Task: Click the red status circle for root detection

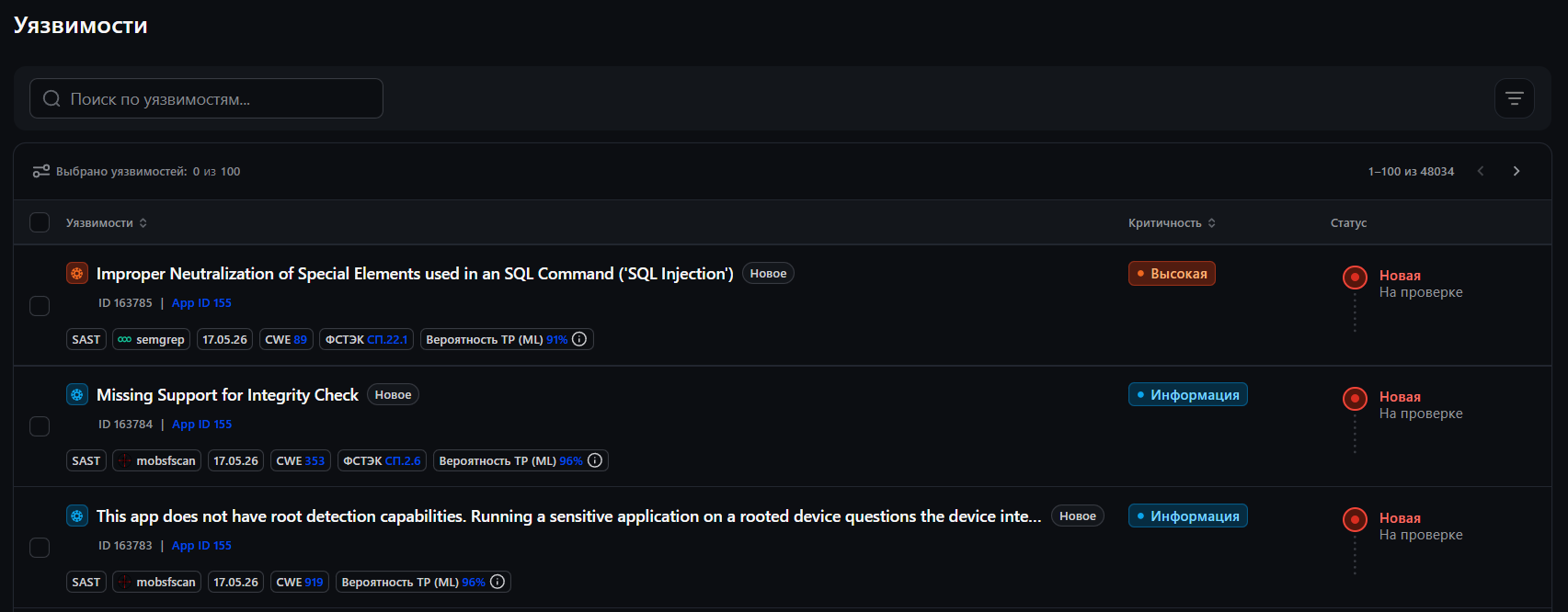Action: tap(1355, 519)
